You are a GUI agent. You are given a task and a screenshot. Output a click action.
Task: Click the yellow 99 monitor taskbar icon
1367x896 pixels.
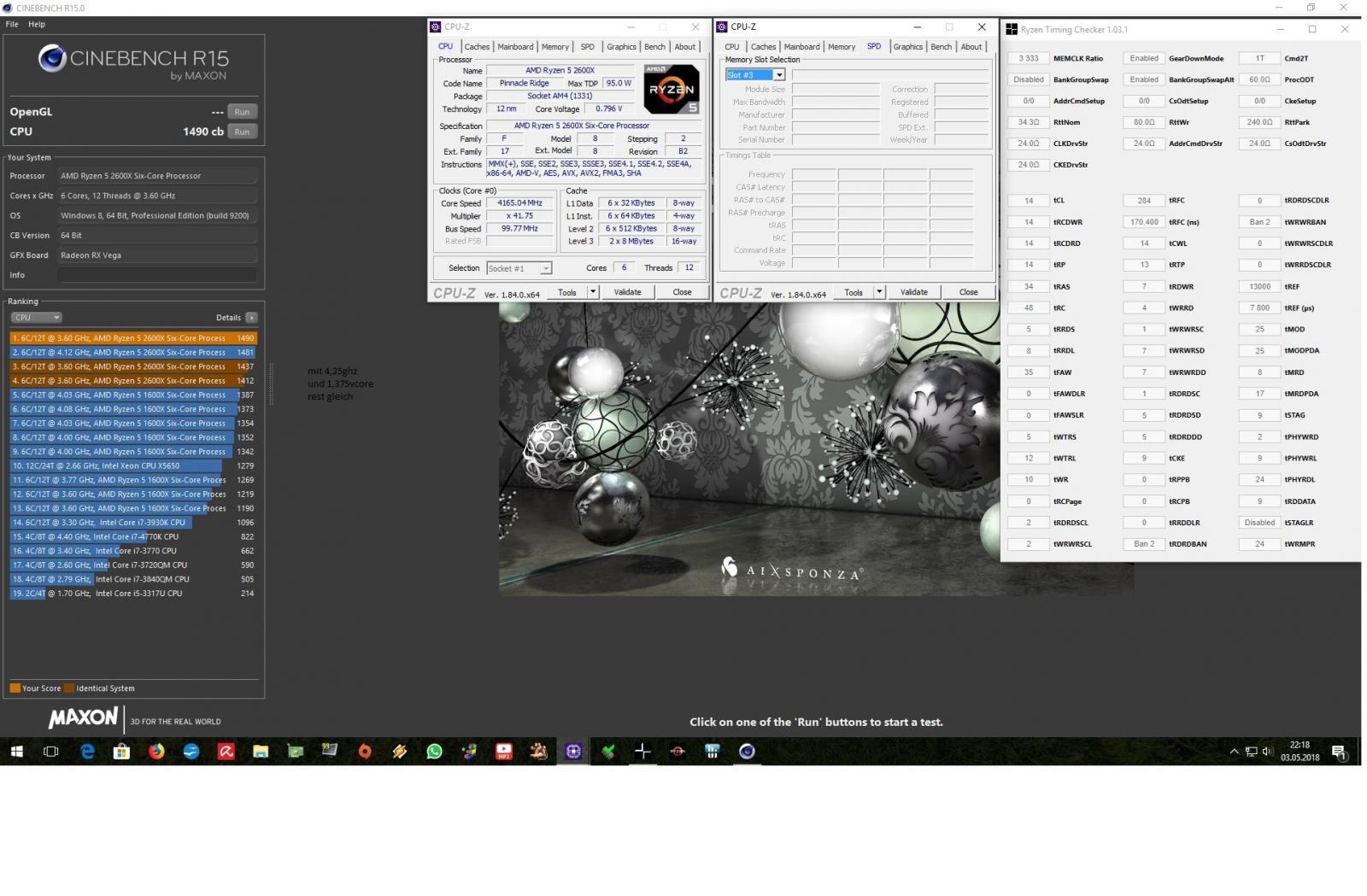330,752
